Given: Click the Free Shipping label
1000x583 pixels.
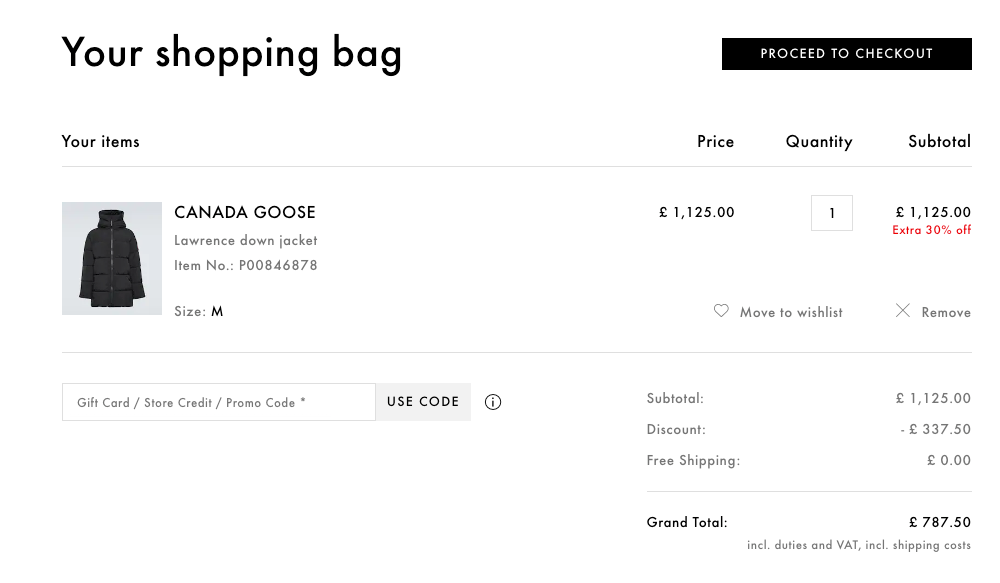Looking at the screenshot, I should point(694,461).
